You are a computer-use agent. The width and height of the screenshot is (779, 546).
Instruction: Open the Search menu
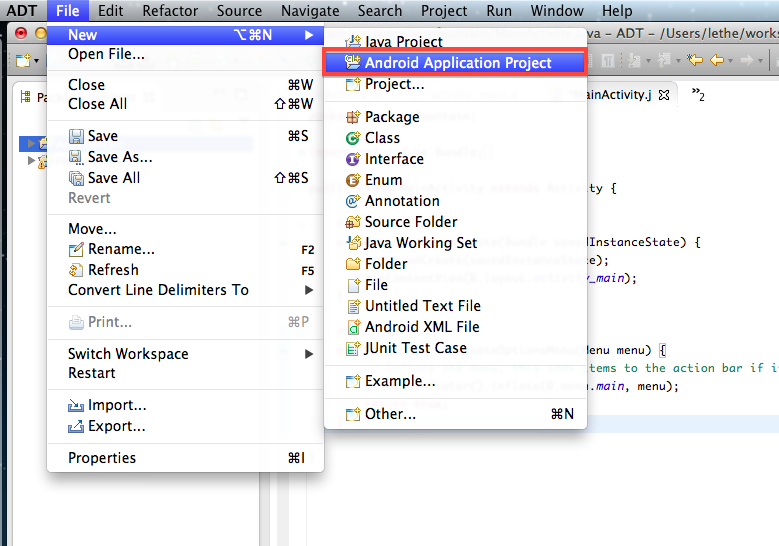point(380,10)
